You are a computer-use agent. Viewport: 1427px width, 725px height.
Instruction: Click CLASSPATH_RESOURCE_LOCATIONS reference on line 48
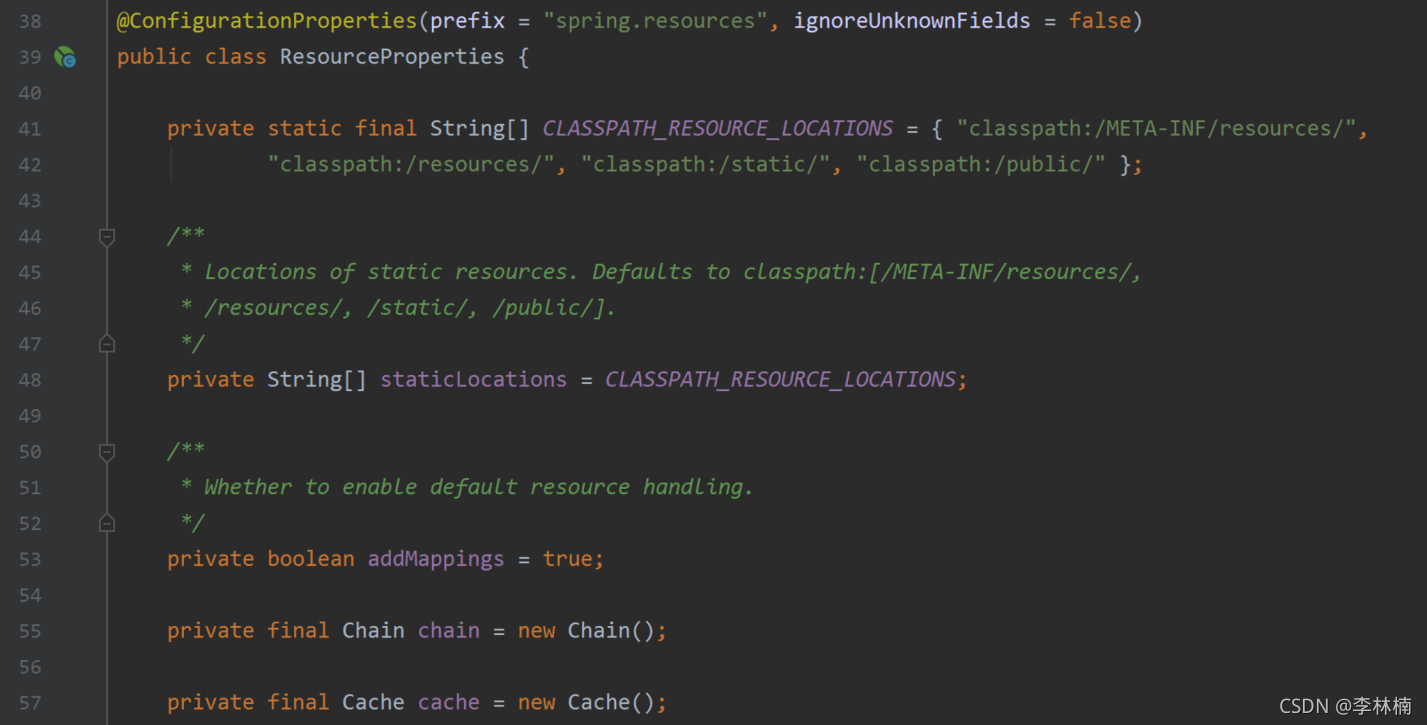781,380
